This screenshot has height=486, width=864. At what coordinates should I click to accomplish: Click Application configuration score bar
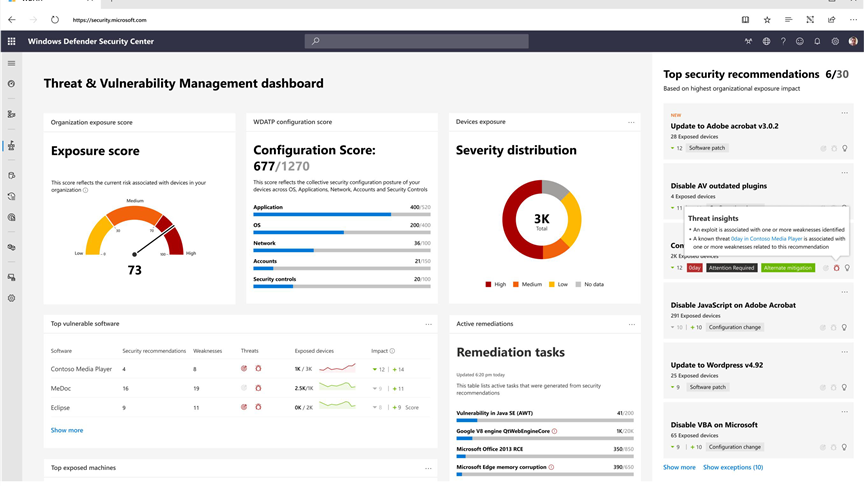342,214
